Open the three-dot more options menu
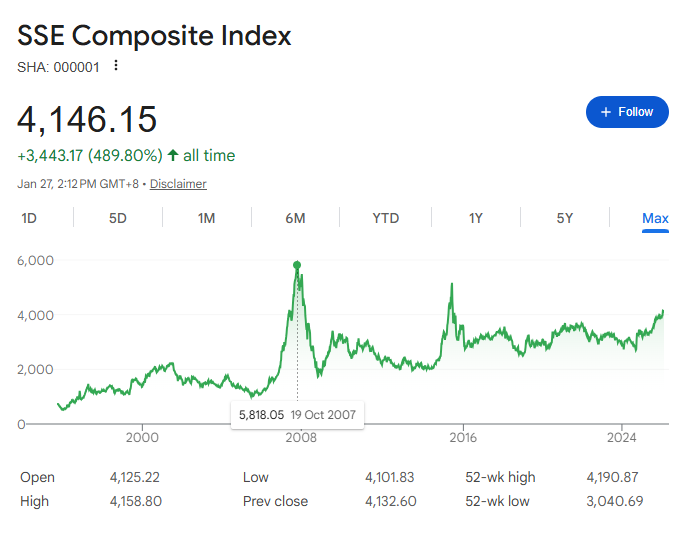This screenshot has width=684, height=544. 116,66
